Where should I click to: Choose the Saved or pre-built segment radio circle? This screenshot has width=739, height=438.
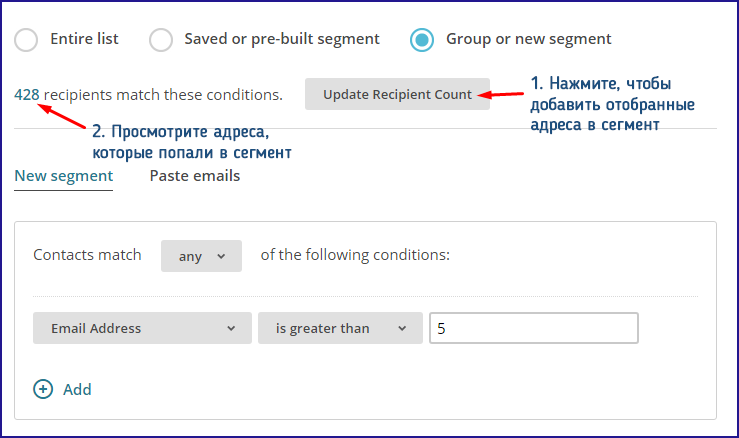click(161, 40)
